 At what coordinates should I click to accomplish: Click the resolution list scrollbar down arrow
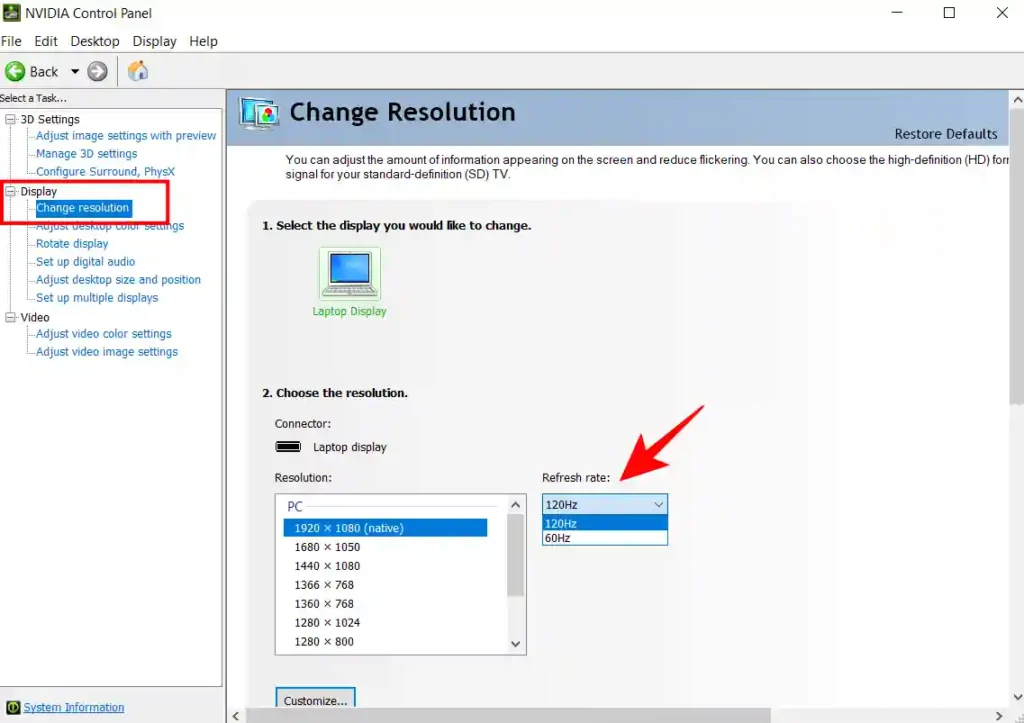pyautogui.click(x=515, y=643)
